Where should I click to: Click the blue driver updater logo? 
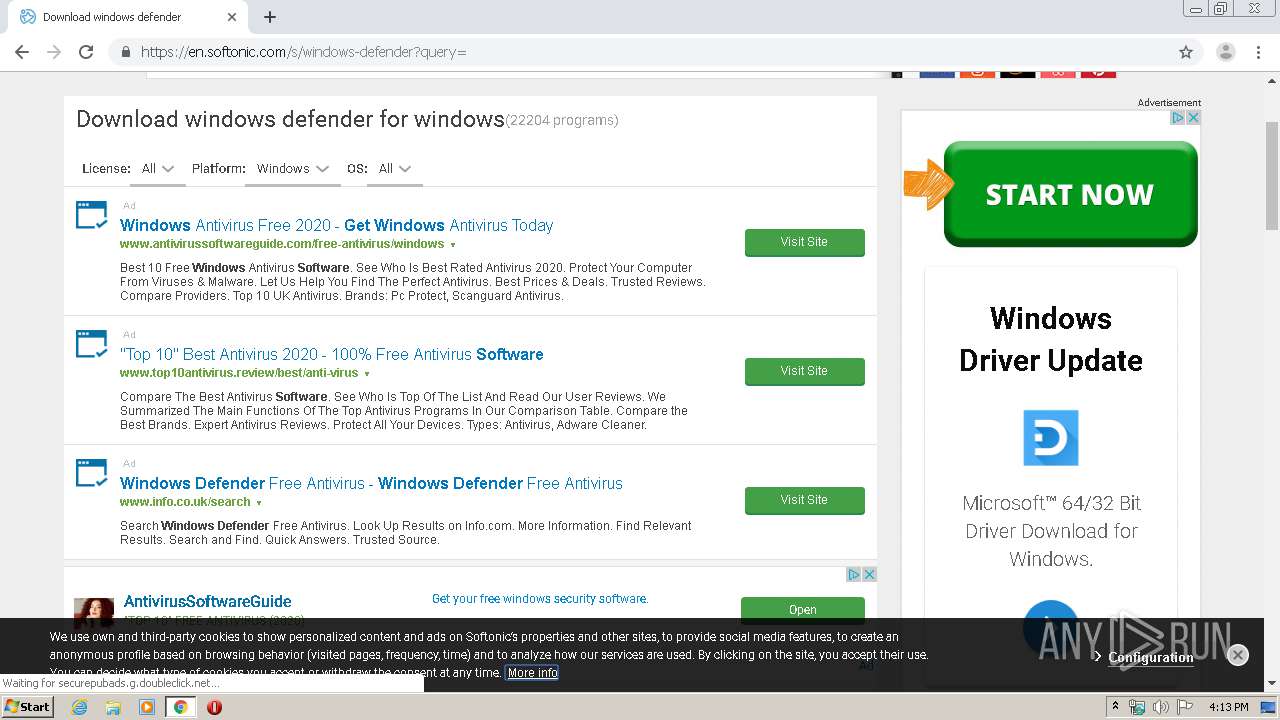(1051, 437)
